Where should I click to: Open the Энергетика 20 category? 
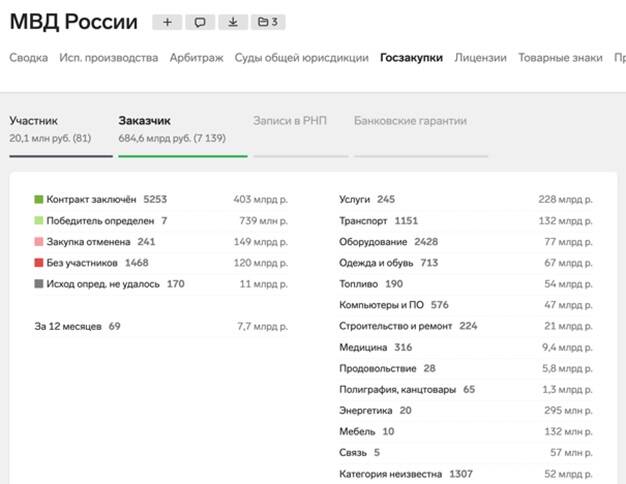pos(466,411)
